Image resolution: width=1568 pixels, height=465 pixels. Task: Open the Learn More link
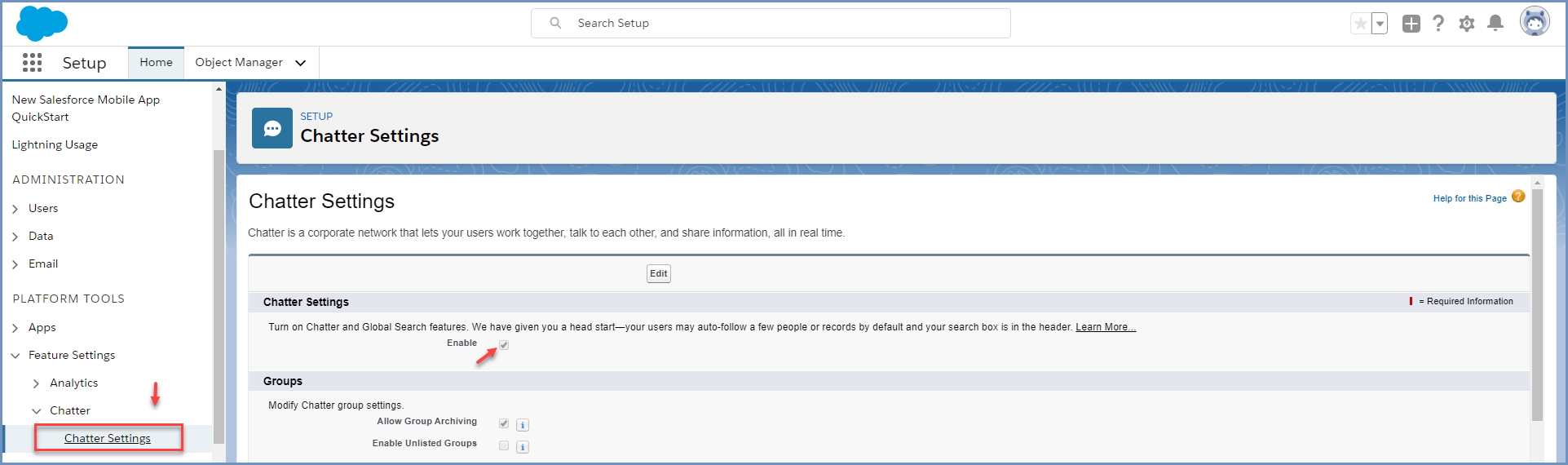(1106, 327)
